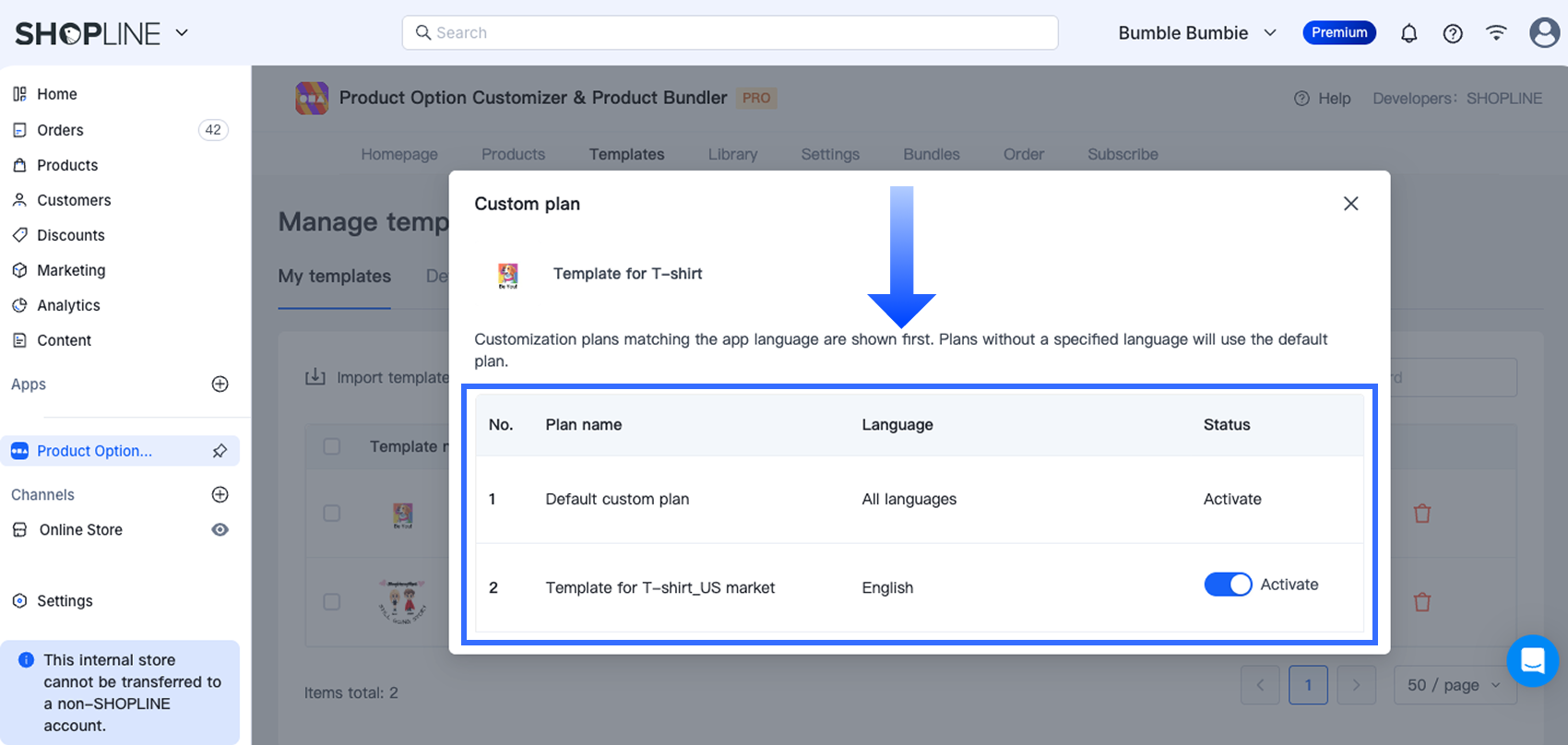Switch to the My templates tab
The image size is (1568, 745).
(x=335, y=277)
